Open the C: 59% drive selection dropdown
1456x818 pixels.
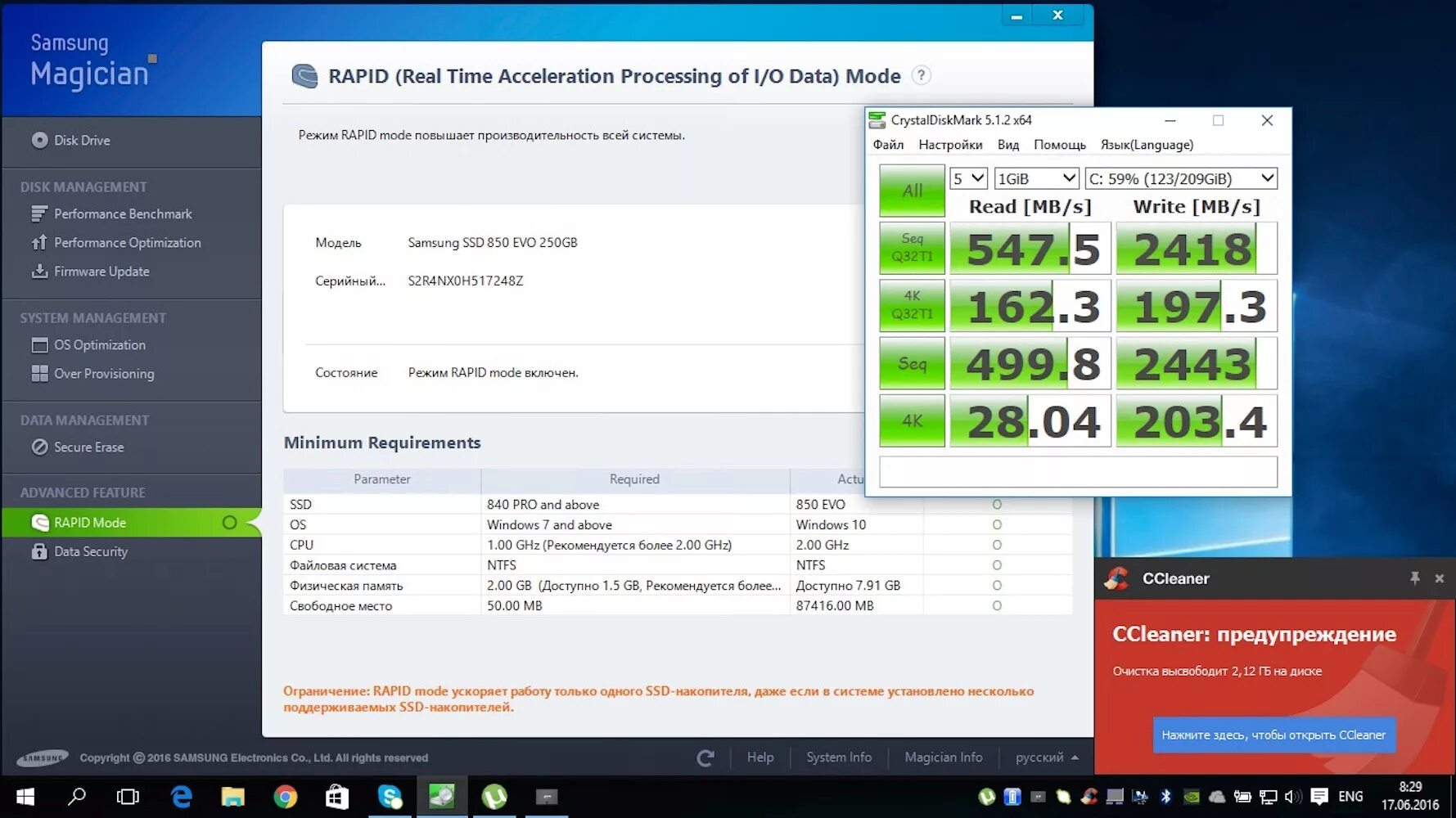[1181, 178]
